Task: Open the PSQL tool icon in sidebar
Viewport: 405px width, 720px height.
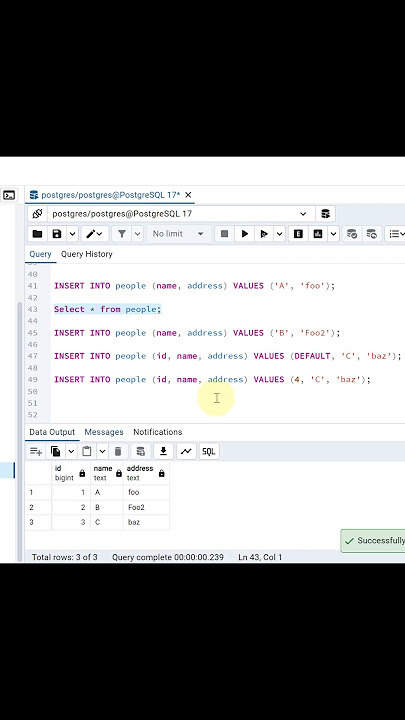Action: coord(9,195)
